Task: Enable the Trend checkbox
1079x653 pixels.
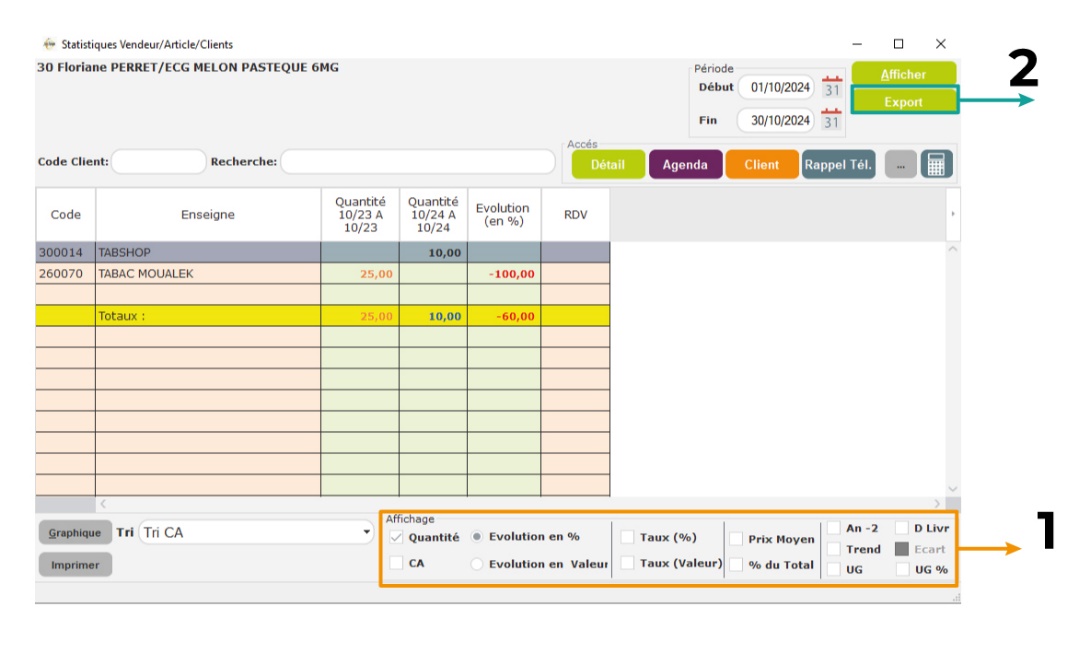Action: click(x=833, y=549)
